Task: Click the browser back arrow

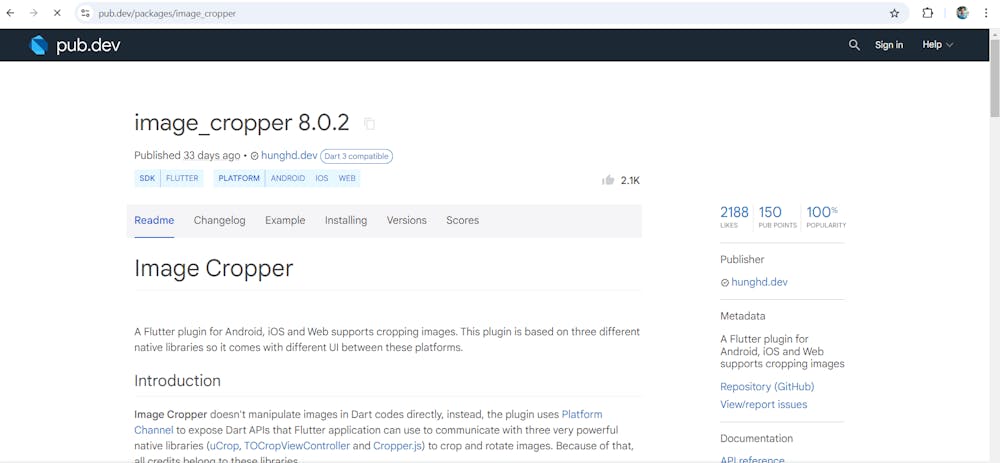Action: (10, 13)
